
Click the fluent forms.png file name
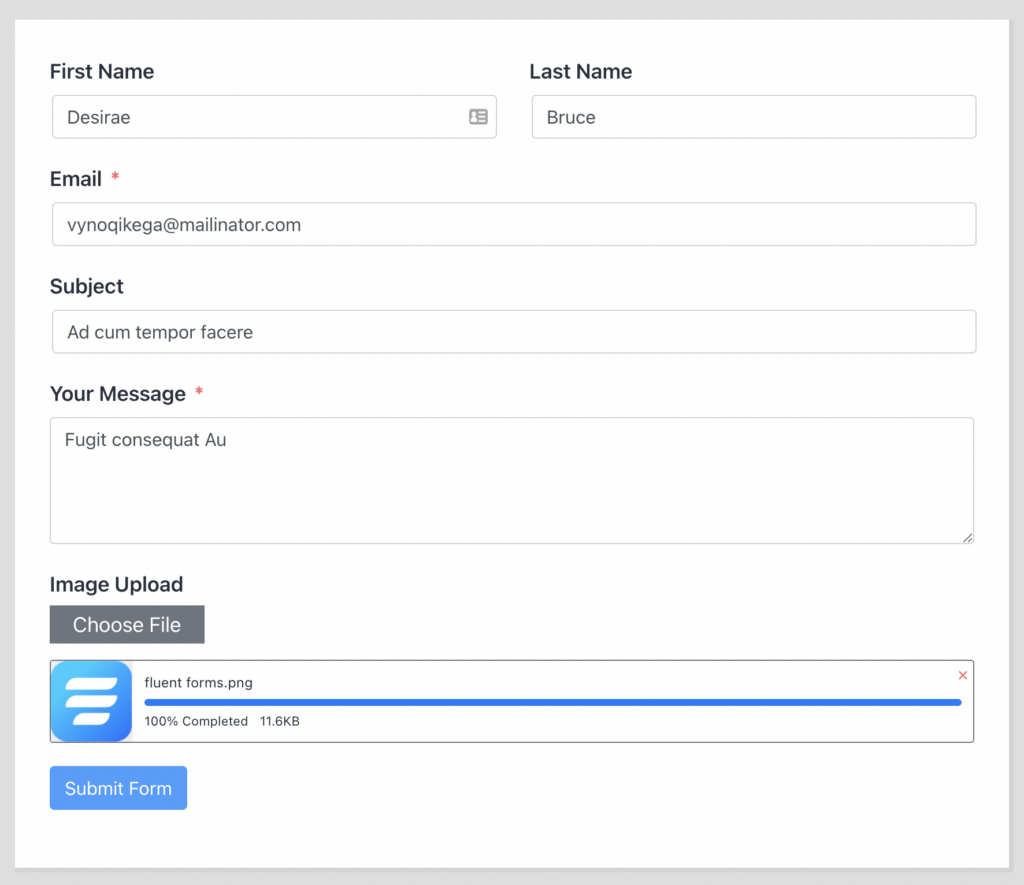199,683
